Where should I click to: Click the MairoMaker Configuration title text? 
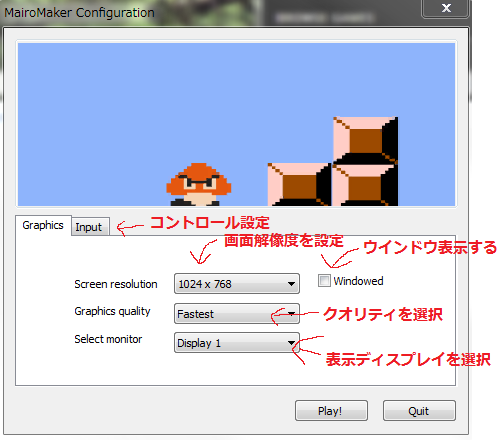(79, 13)
